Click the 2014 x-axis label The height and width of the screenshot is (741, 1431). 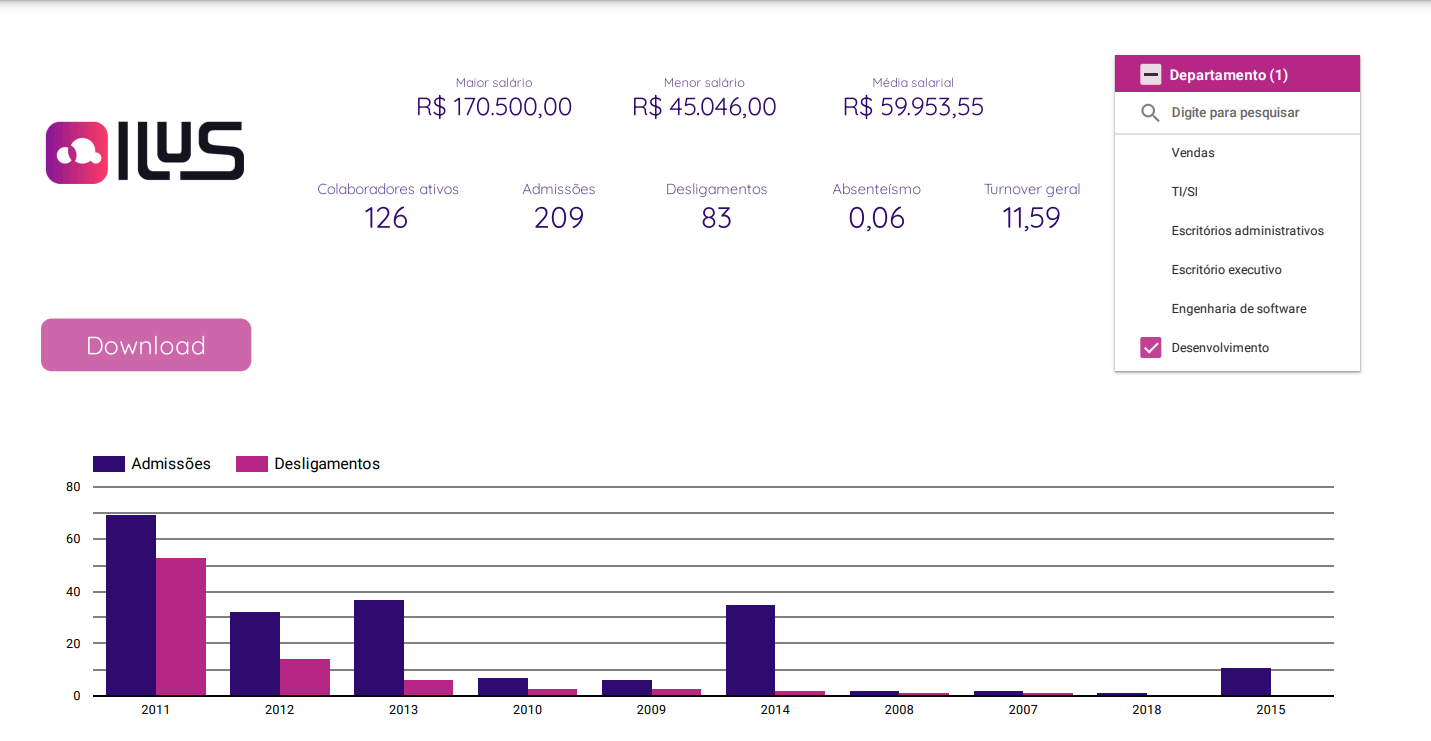(775, 710)
